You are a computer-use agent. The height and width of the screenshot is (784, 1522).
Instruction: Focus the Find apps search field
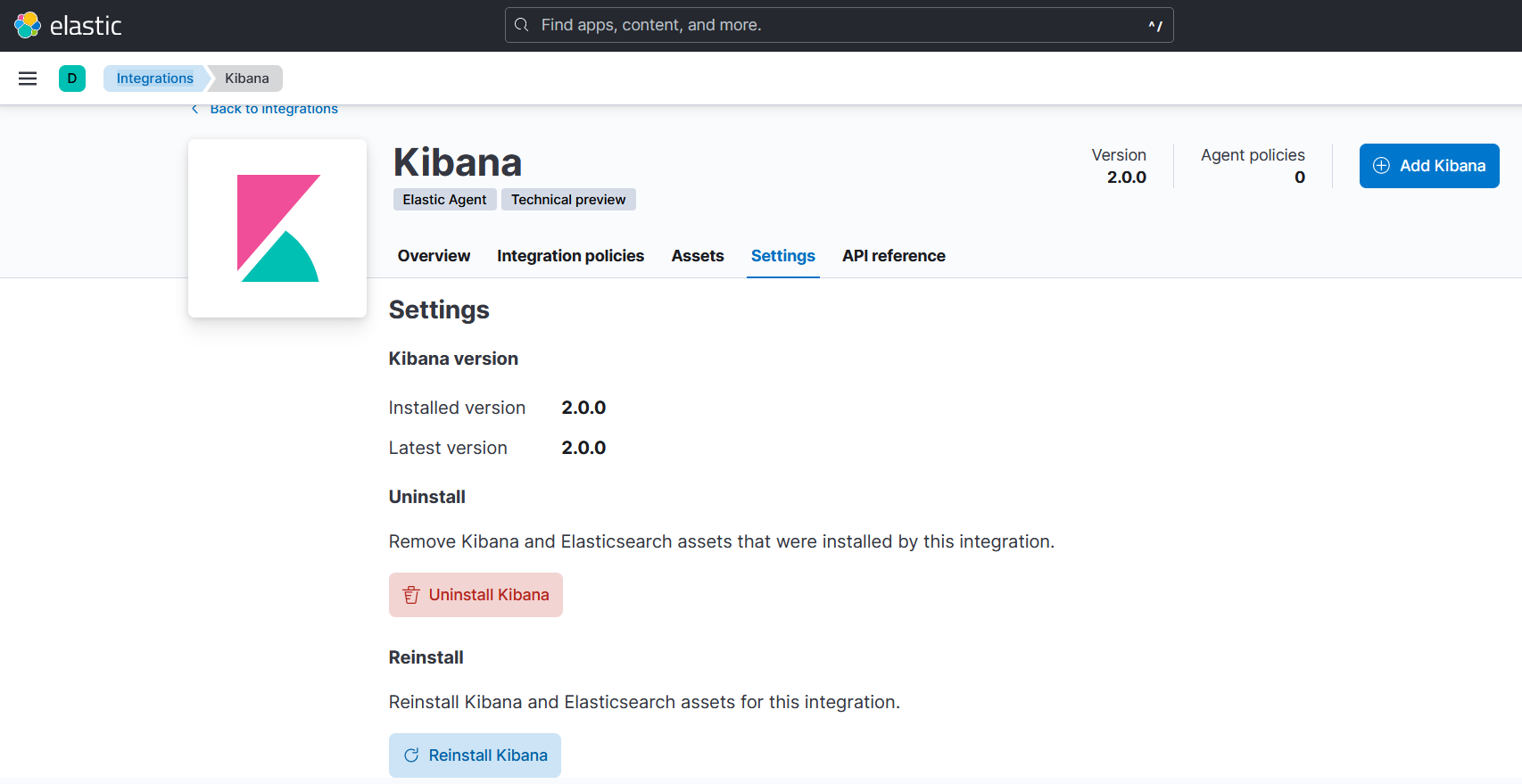840,25
